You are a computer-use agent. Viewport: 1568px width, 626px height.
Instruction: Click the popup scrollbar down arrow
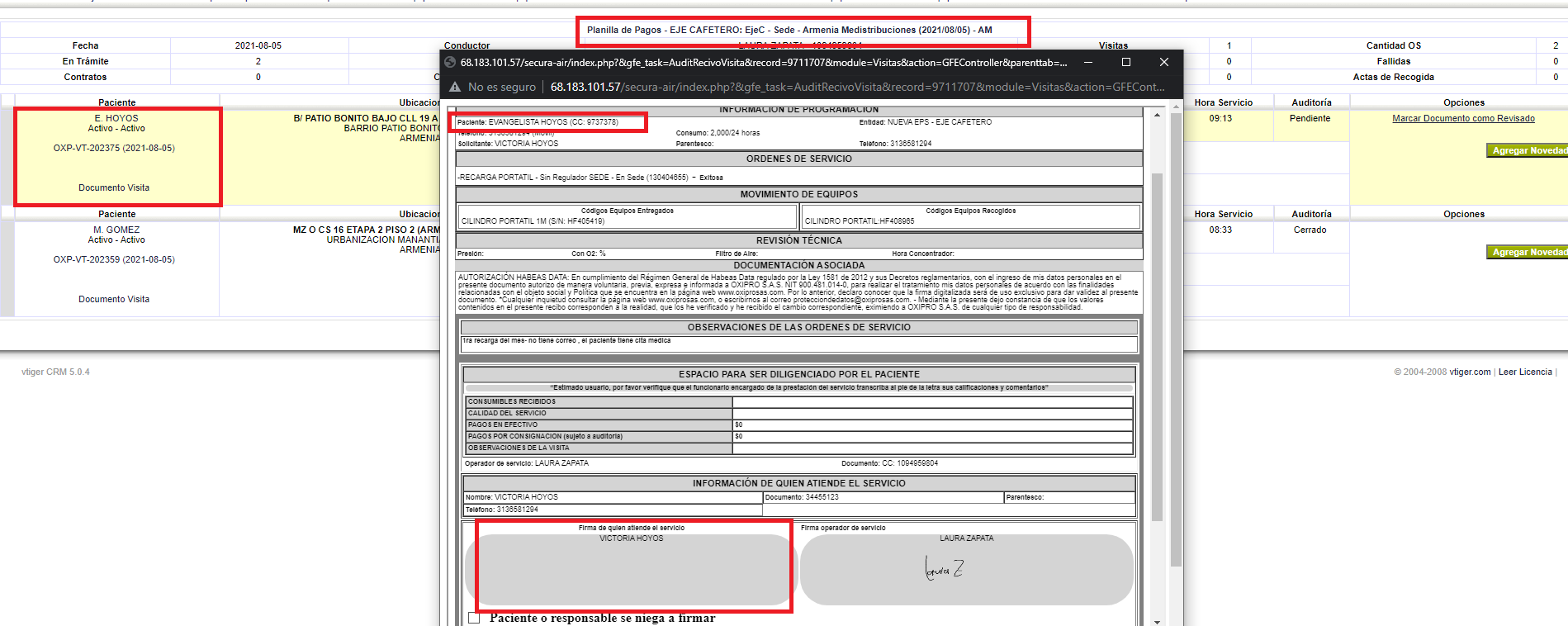click(1157, 621)
